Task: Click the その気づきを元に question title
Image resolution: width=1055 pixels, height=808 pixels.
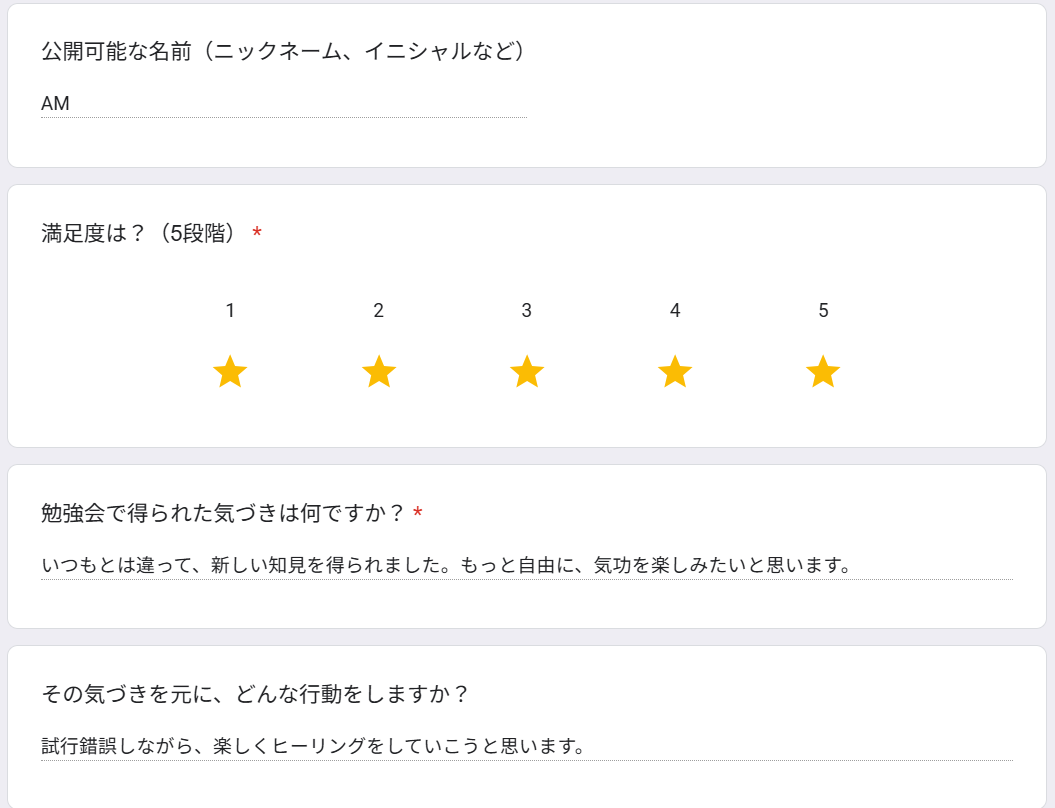Action: 254,694
